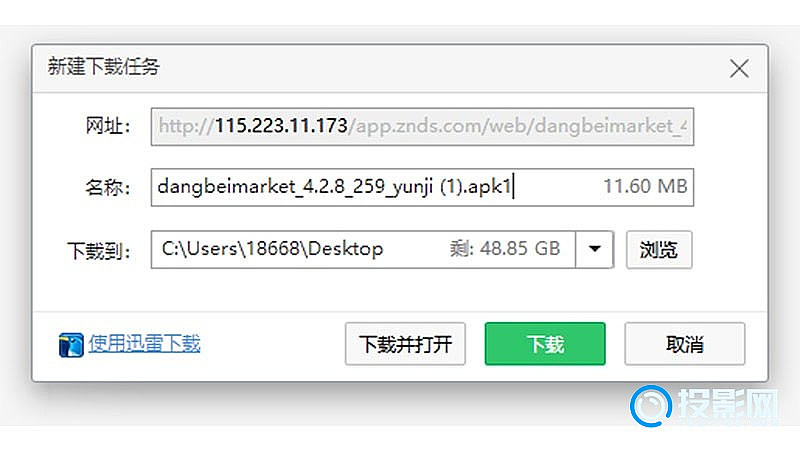The width and height of the screenshot is (800, 450).
Task: Focus the 名称 filename input field
Action: pyautogui.click(x=422, y=187)
